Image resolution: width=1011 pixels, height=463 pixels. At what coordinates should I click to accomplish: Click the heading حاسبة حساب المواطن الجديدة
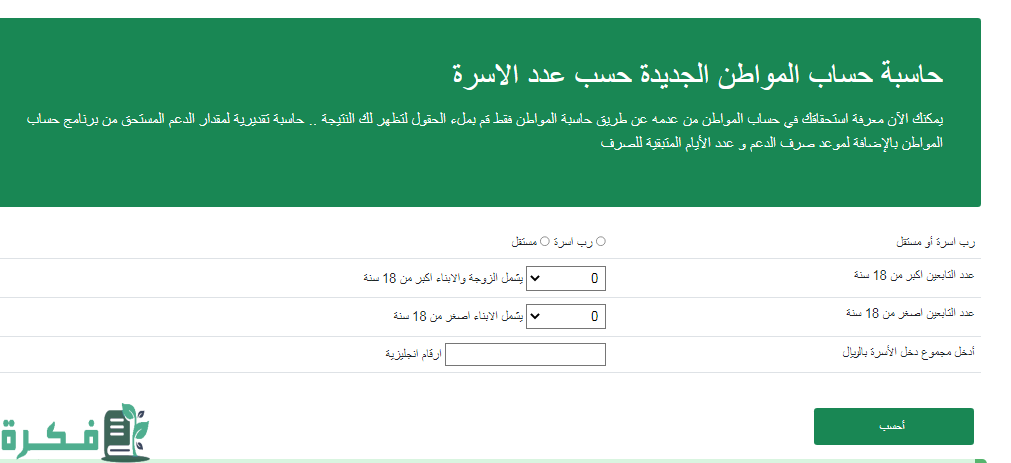pos(698,74)
